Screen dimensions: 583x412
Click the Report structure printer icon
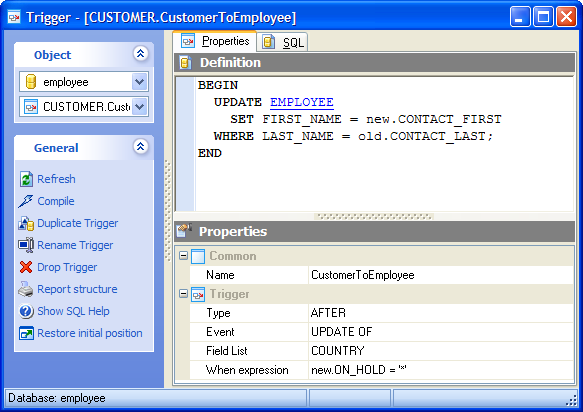pos(26,289)
